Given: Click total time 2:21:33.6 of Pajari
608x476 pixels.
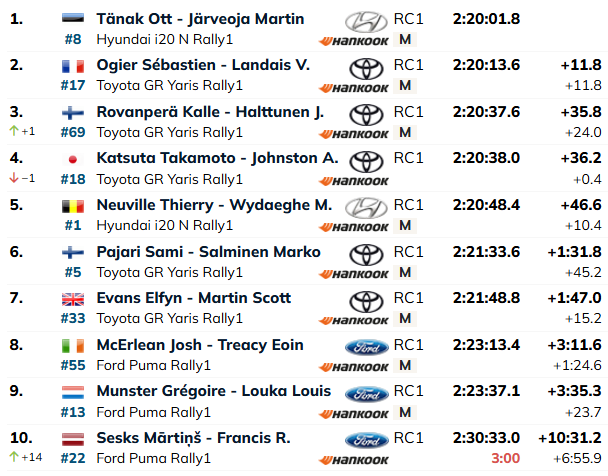Looking at the screenshot, I should pos(486,252).
